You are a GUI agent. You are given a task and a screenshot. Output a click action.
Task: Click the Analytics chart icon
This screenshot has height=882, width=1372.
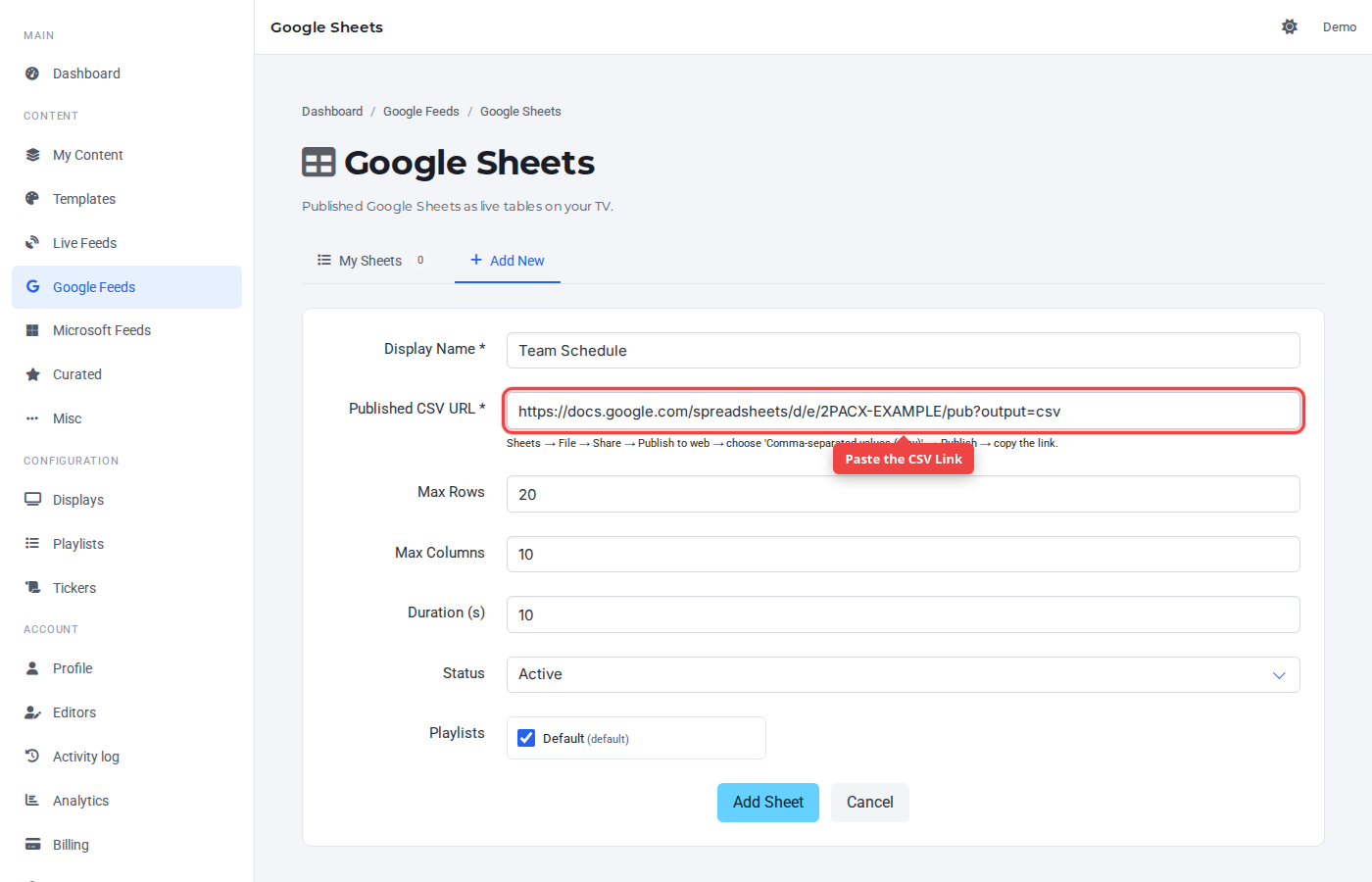32,801
